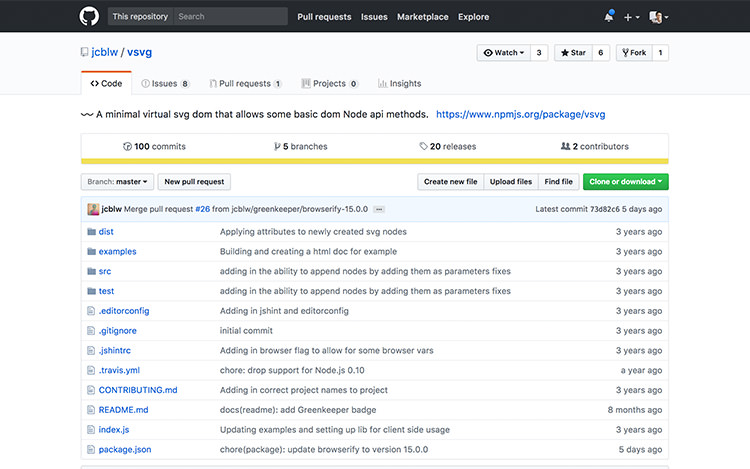This screenshot has height=469, width=750.
Task: Open the vsvg repository name link
Action: (139, 52)
